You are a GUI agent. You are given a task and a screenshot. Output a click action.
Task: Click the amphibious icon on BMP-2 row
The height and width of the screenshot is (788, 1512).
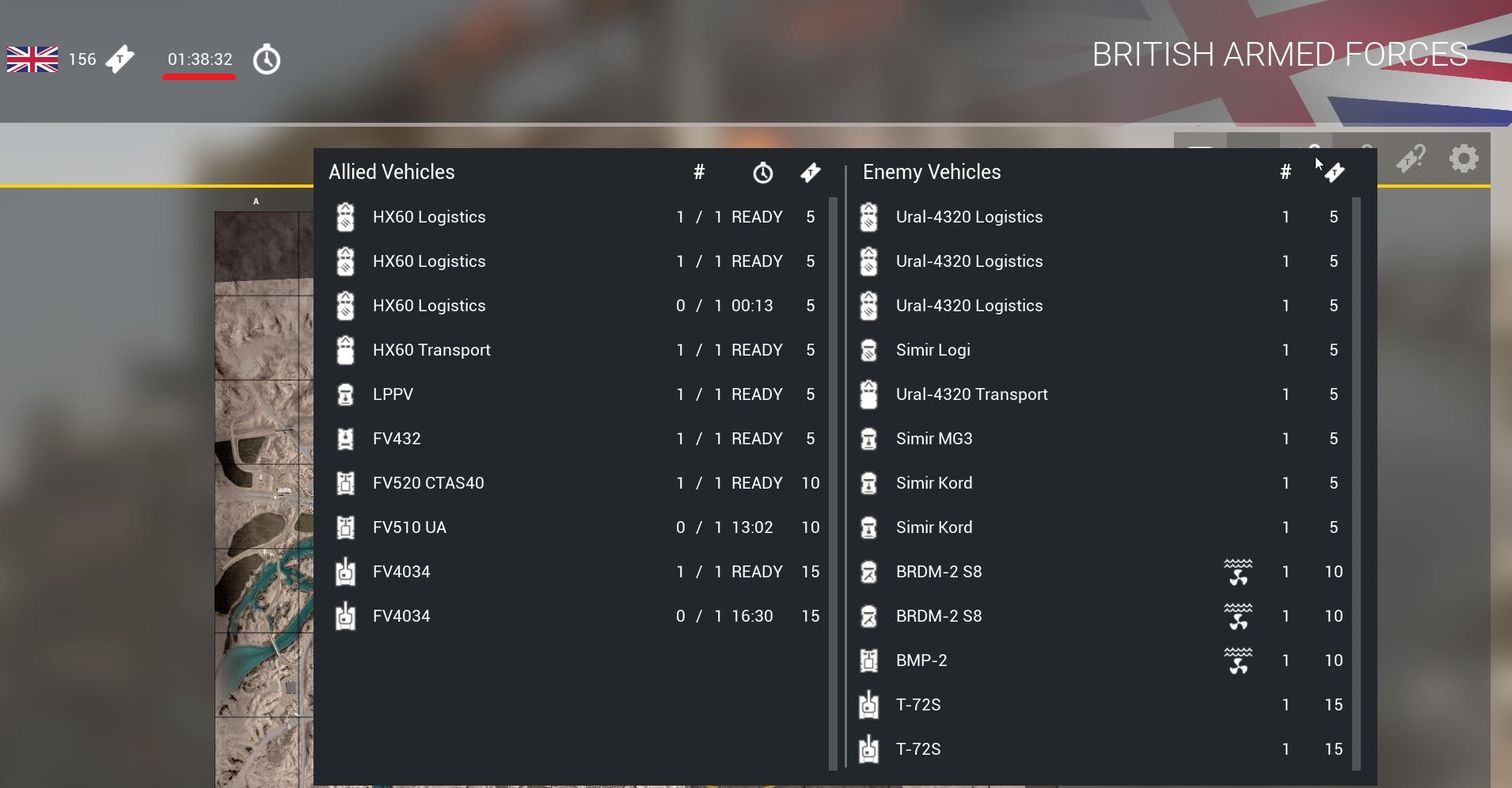(x=1238, y=660)
